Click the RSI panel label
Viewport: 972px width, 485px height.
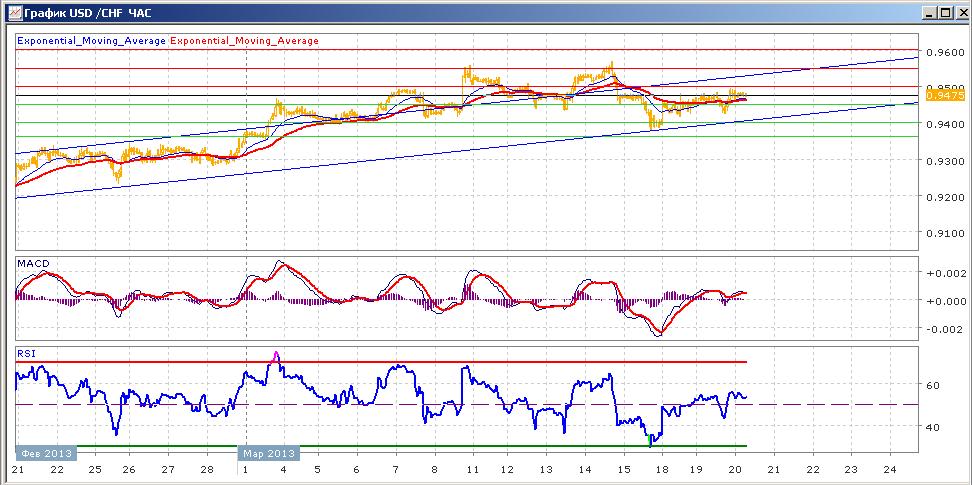25,354
